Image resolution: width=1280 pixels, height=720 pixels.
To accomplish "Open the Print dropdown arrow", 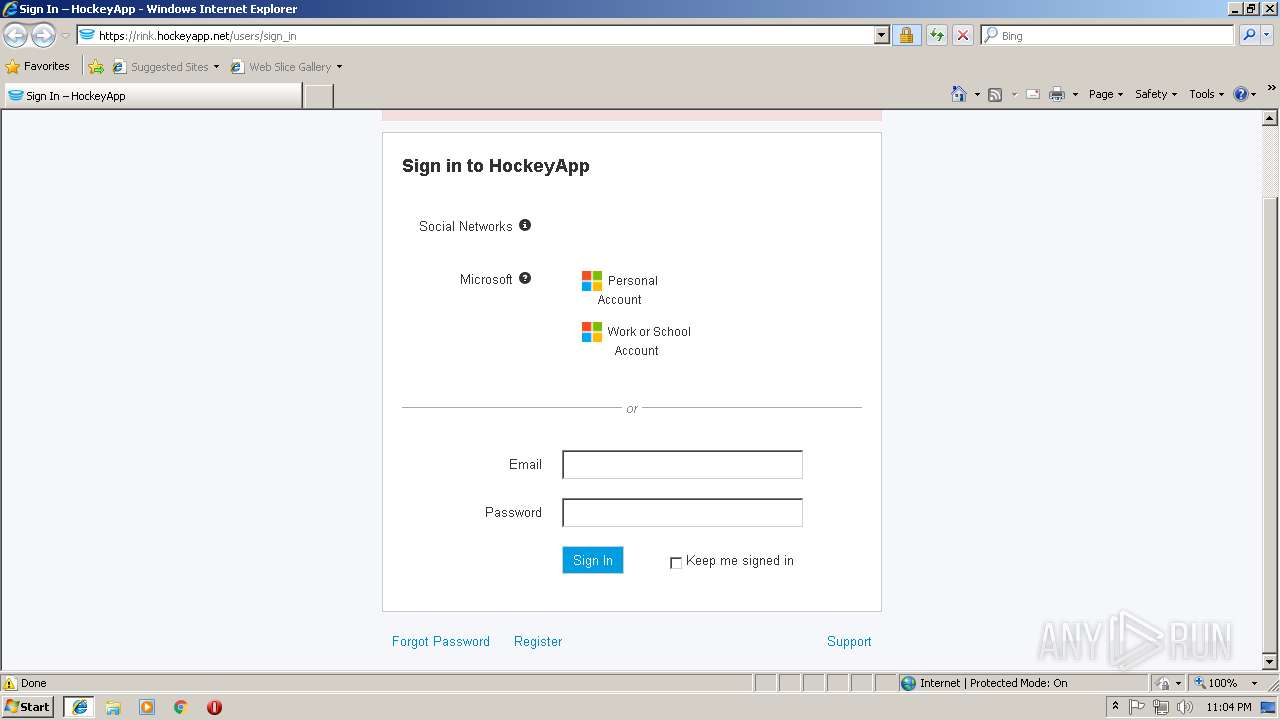I will tap(1075, 94).
